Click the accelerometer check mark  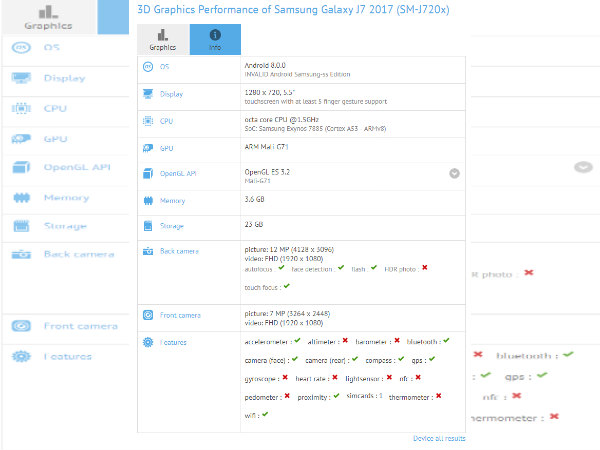tap(297, 340)
